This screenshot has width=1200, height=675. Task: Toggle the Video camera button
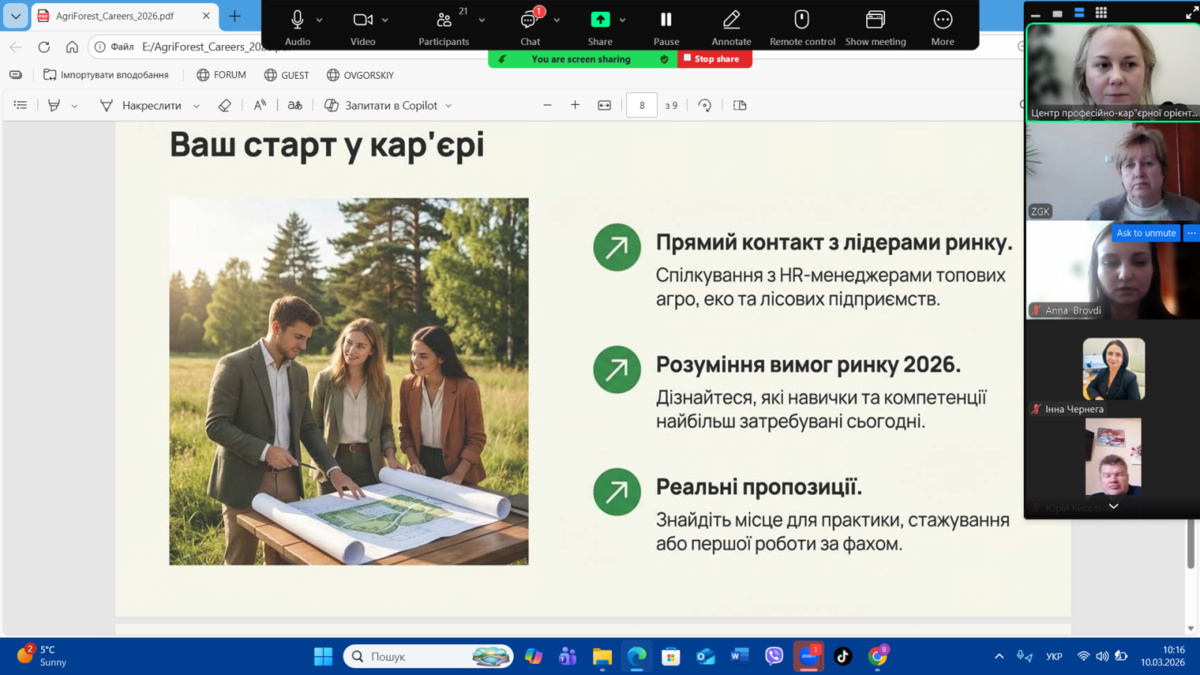click(362, 20)
